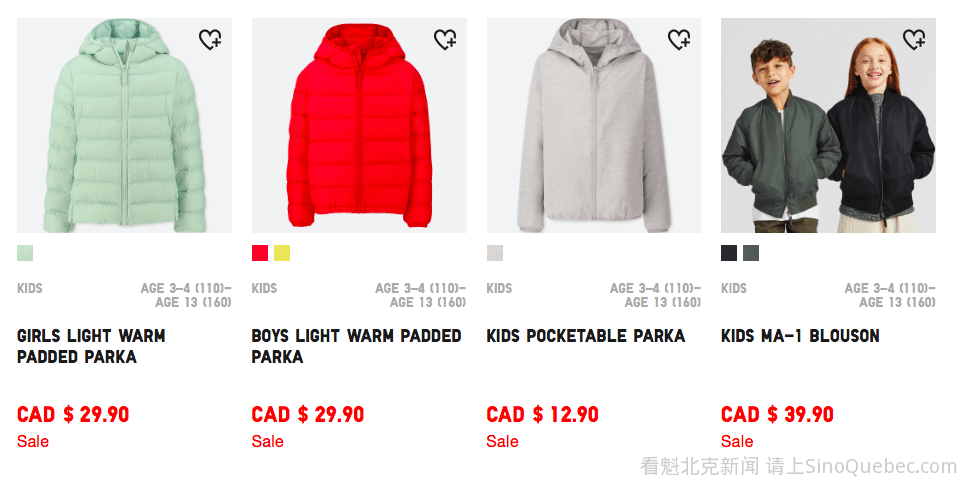
Task: Open the mint green parka product image
Action: pyautogui.click(x=124, y=125)
